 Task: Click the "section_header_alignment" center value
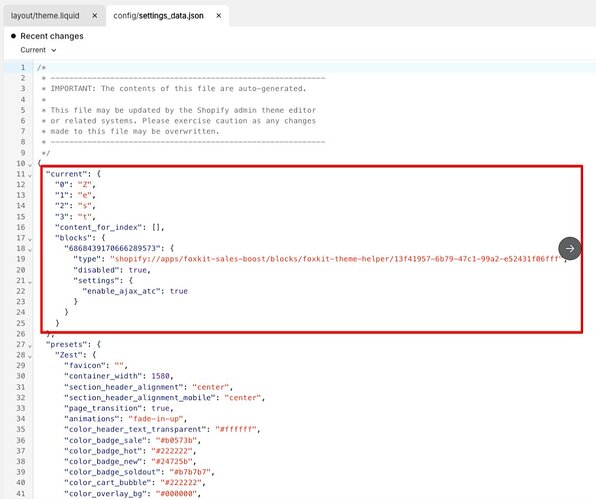pyautogui.click(x=211, y=387)
